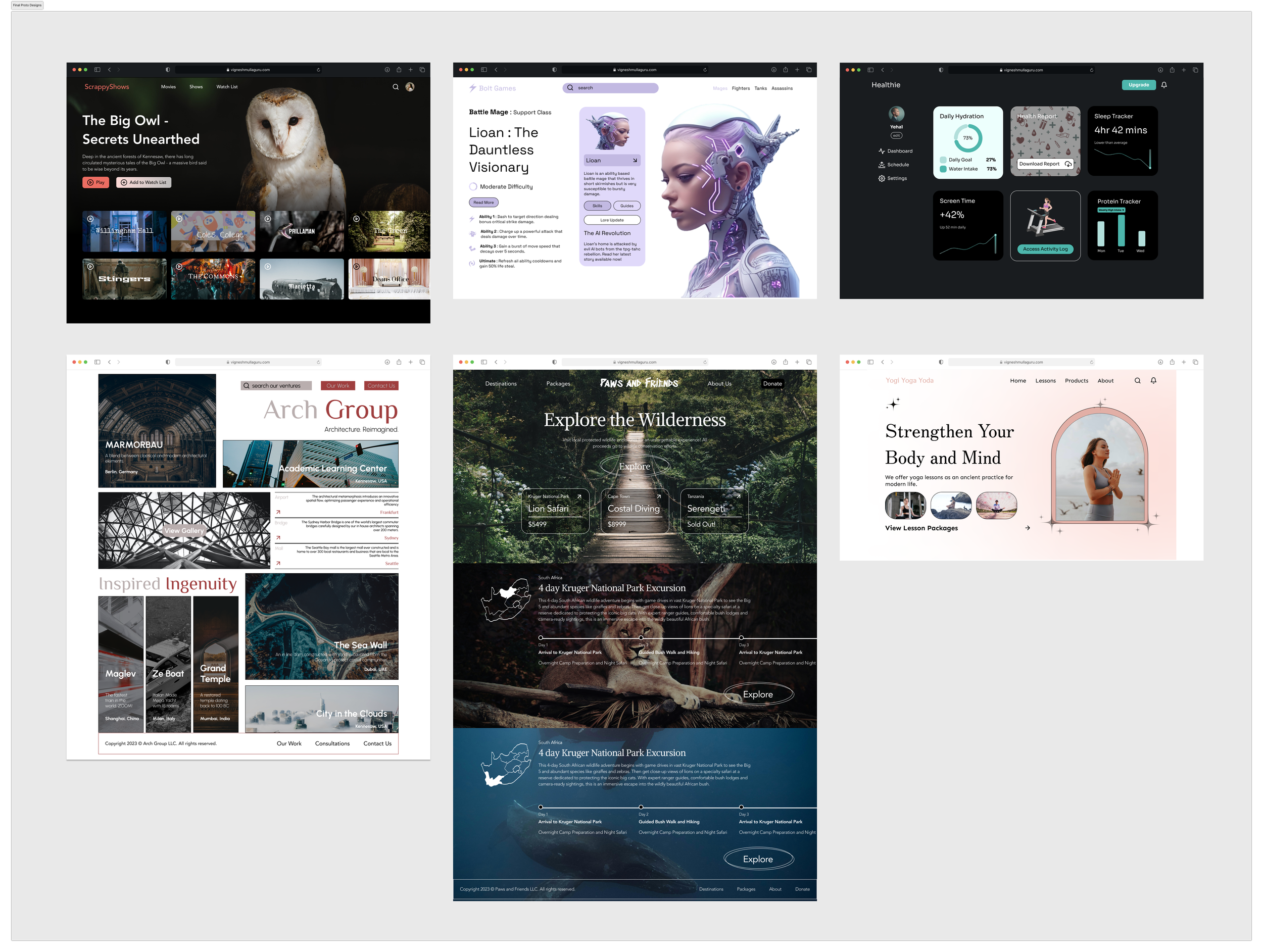Screen dimensions: 1263x952
Task: Click the ScrappyShows user avatar icon
Action: coord(410,87)
